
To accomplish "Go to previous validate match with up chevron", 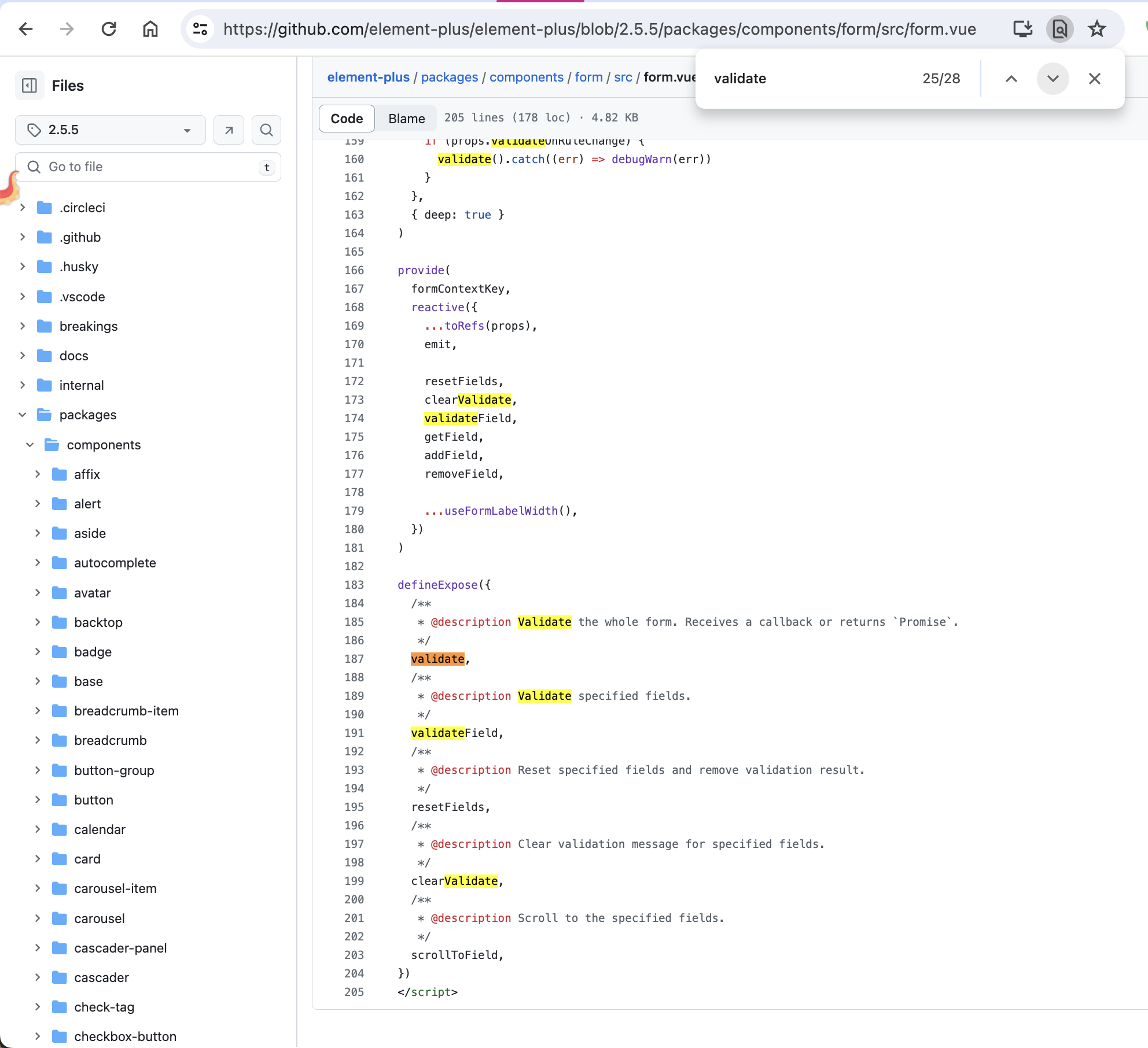I will [1011, 79].
